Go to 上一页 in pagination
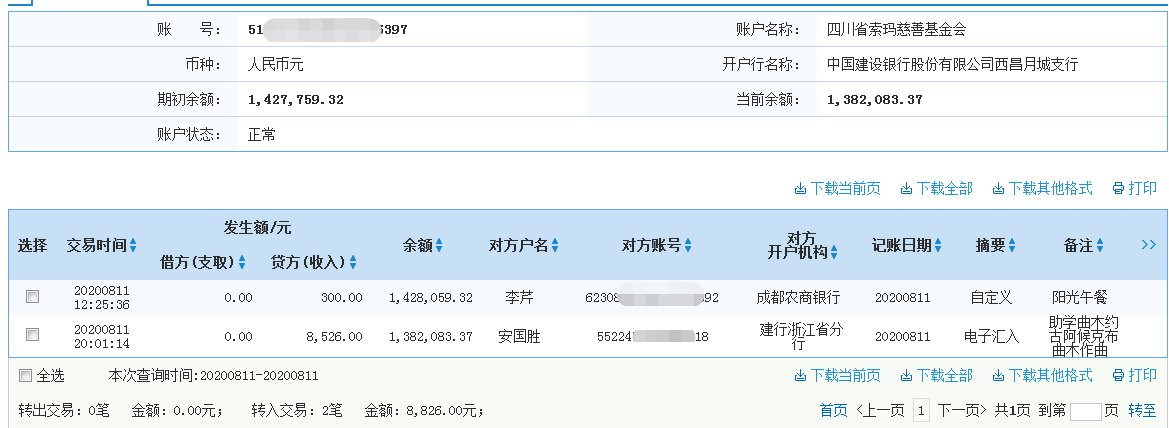Viewport: 1169px width, 428px height. pyautogui.click(x=881, y=410)
